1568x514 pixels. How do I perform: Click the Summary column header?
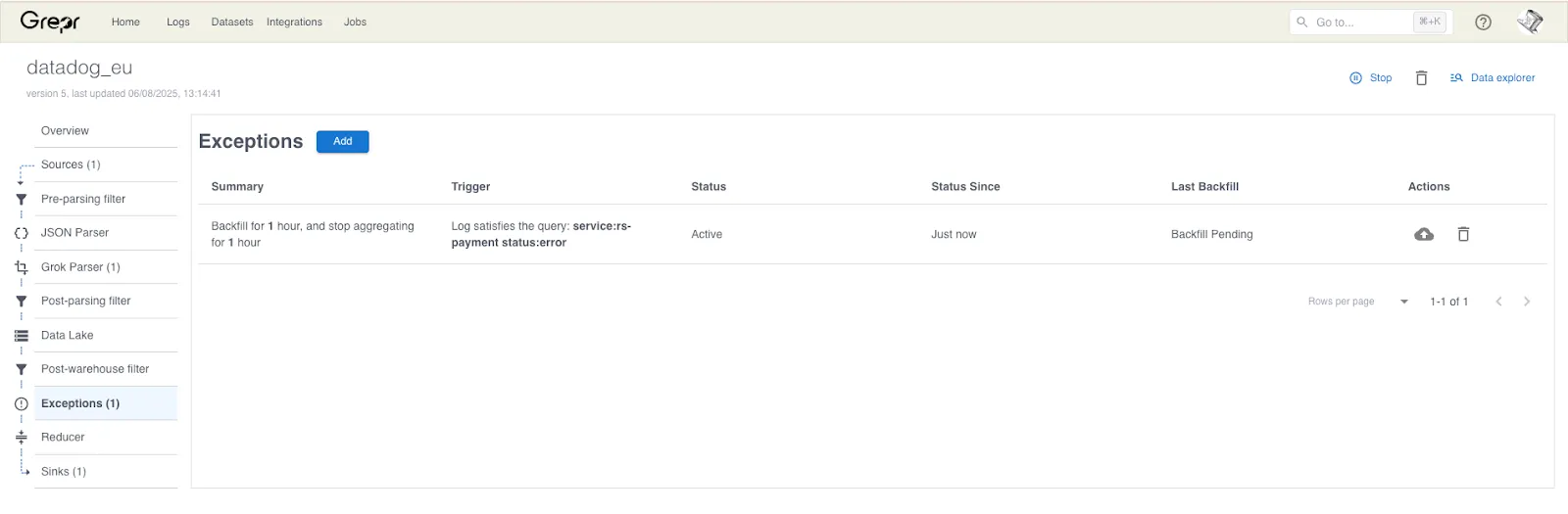click(237, 187)
